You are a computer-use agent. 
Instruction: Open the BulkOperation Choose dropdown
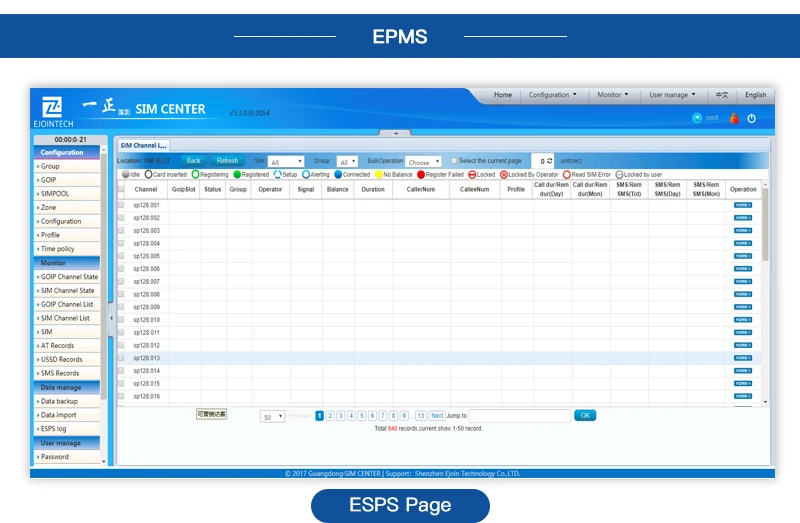click(x=423, y=162)
